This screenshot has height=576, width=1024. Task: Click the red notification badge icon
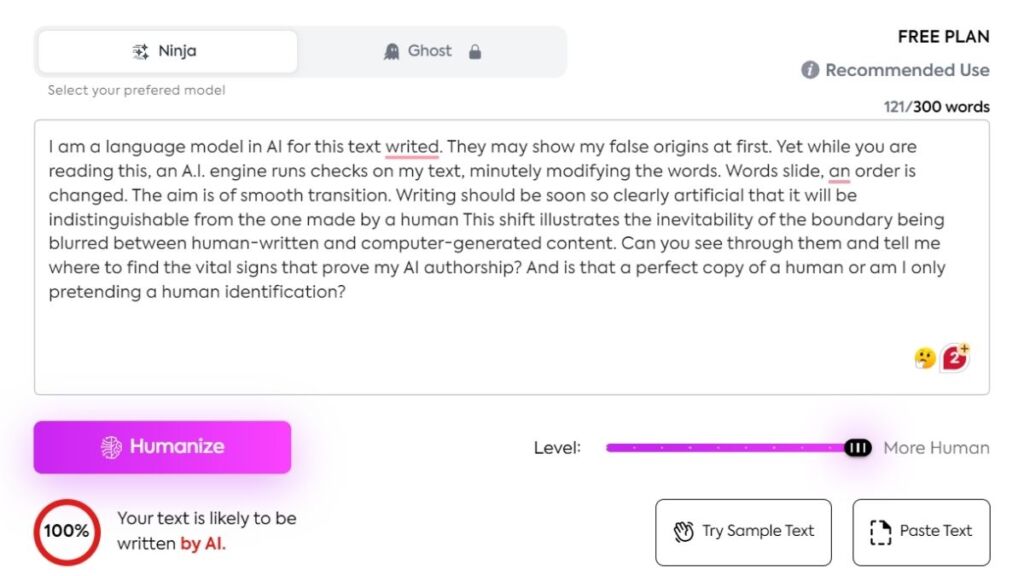click(956, 357)
